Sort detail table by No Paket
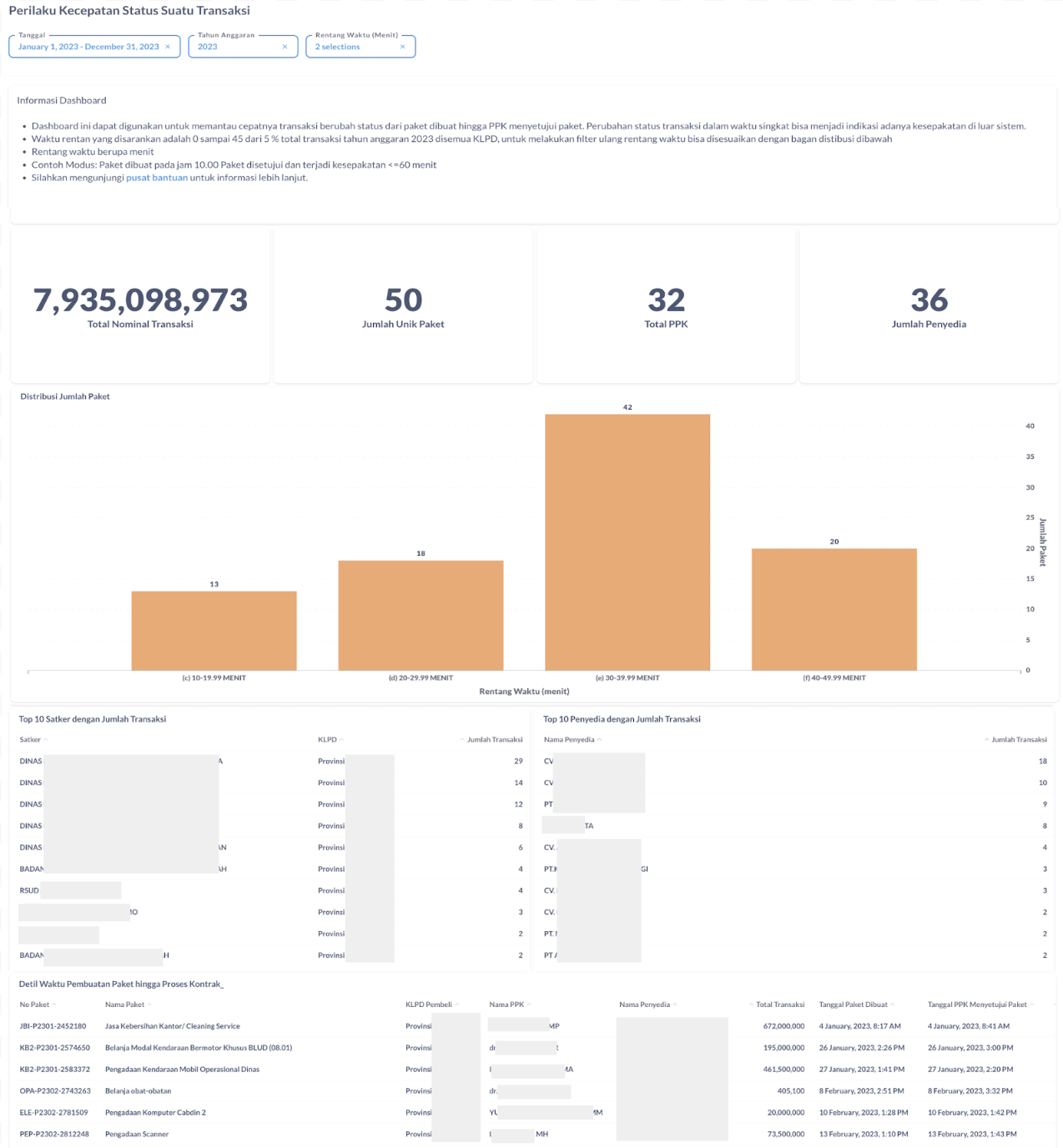 point(35,1005)
